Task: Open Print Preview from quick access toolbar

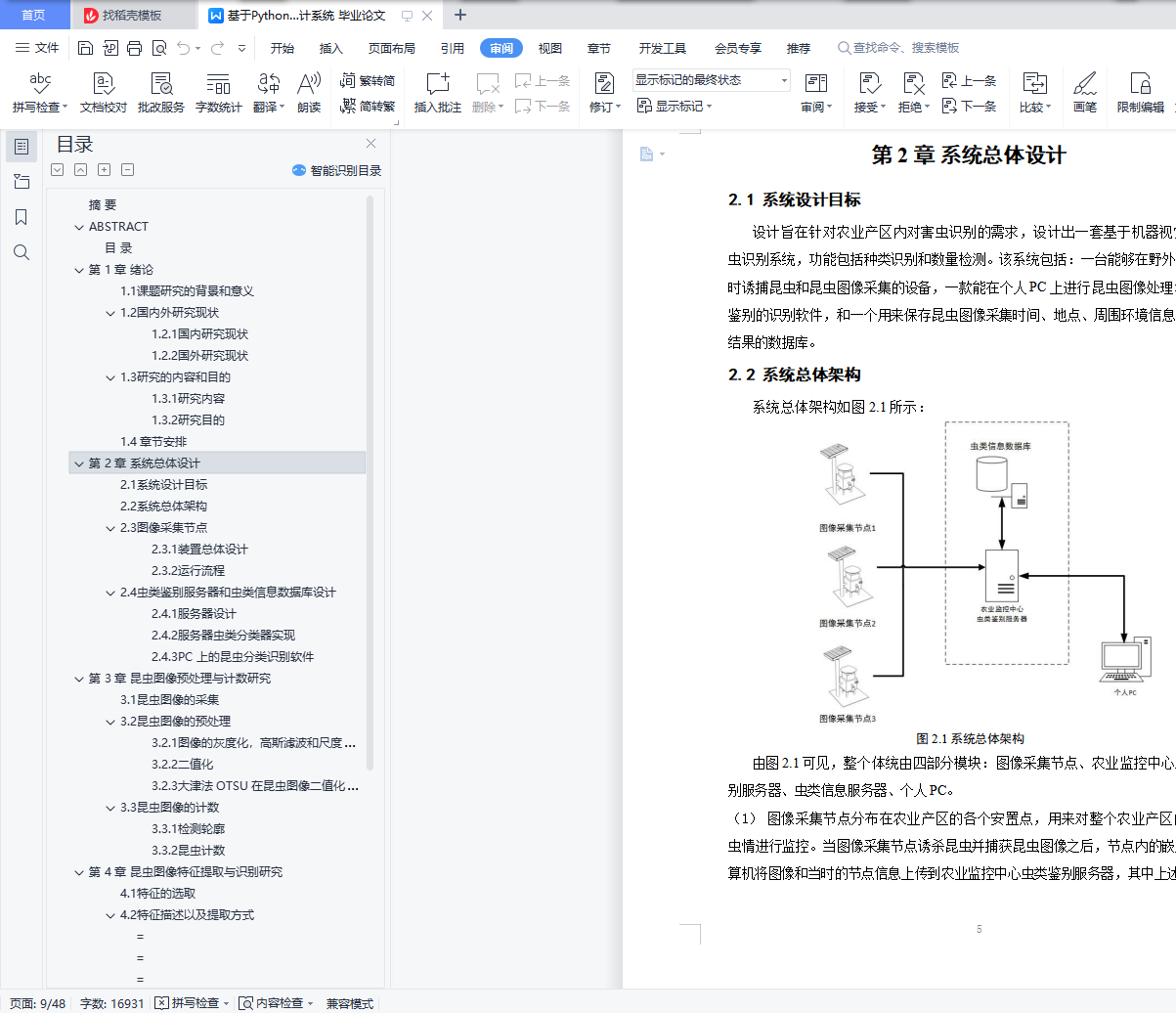Action: [x=158, y=48]
